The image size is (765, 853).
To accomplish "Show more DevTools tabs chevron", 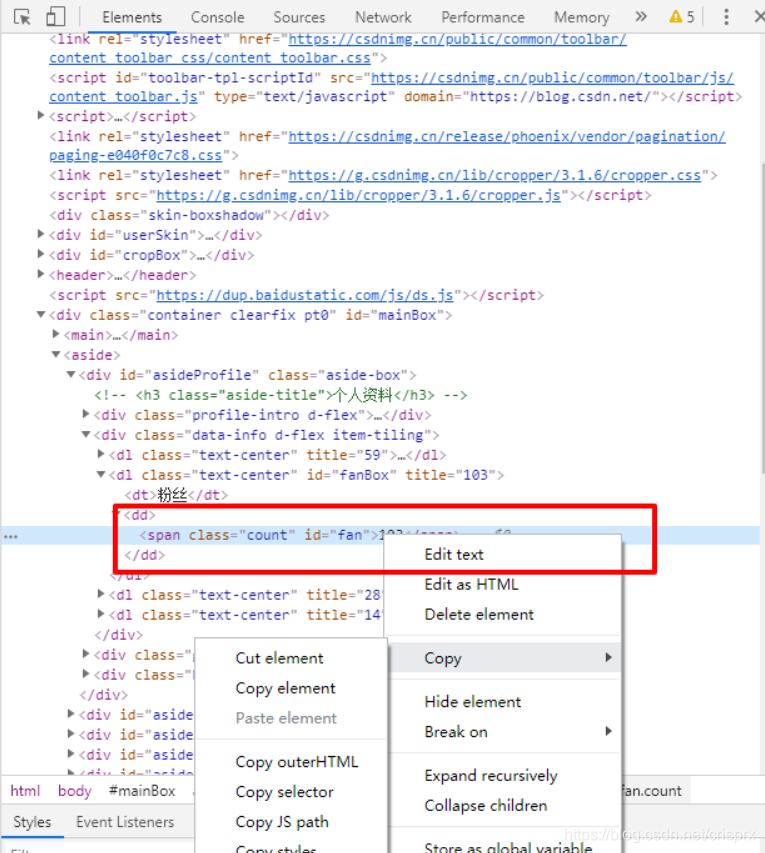I will point(641,16).
